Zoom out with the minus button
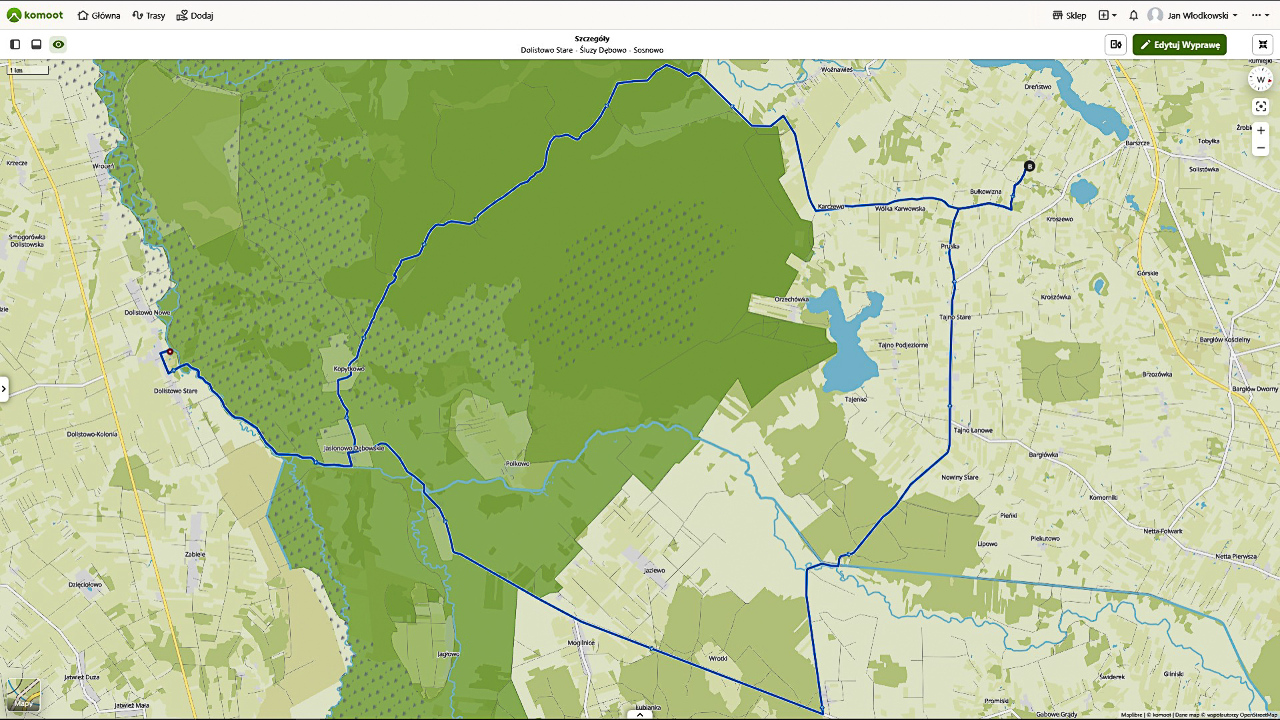 pos(1261,148)
